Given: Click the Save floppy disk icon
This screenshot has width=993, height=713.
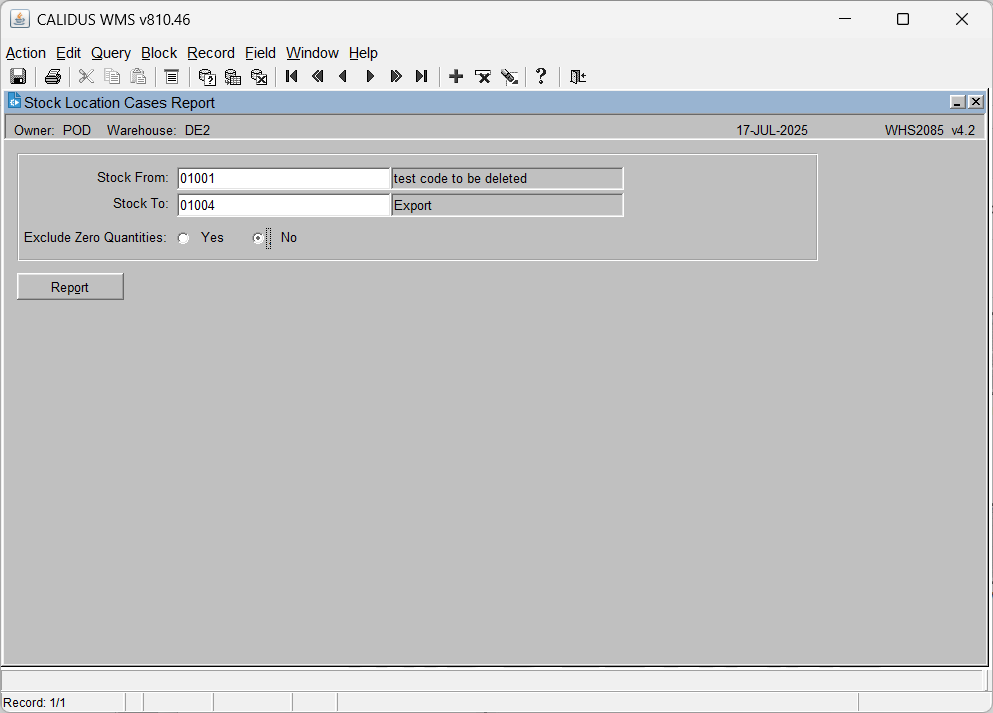Looking at the screenshot, I should click(x=18, y=77).
